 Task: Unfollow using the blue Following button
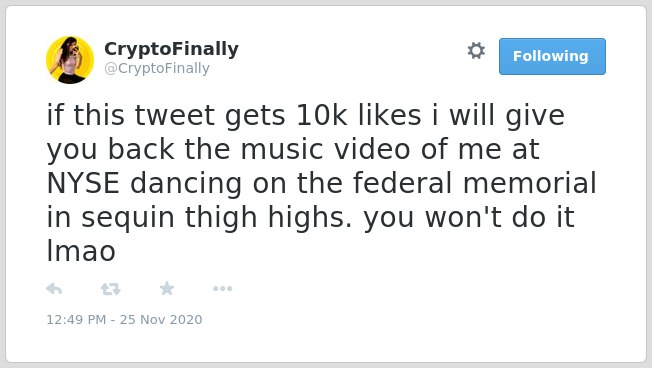pyautogui.click(x=552, y=57)
